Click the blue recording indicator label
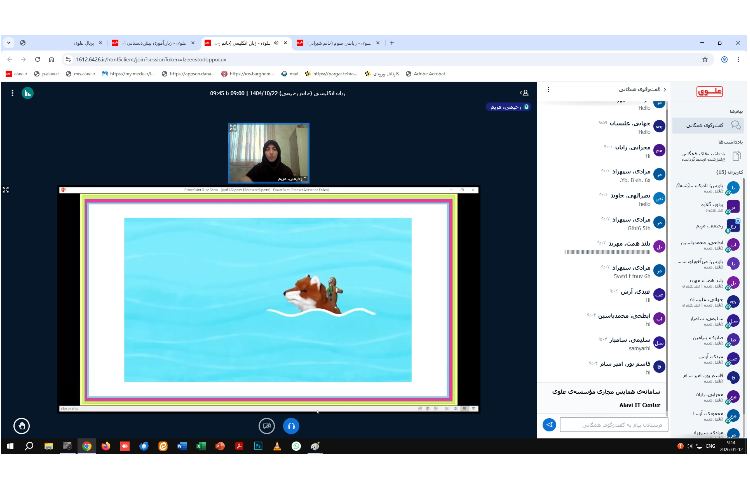Screen dimensions: 750x480 (508, 107)
